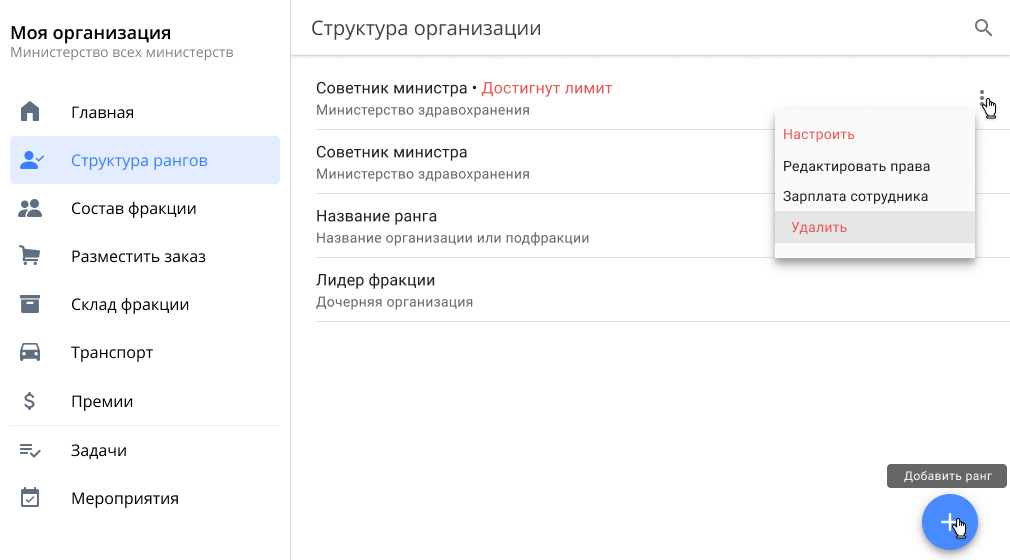This screenshot has height=560, width=1010.
Task: Open search with the magnifier icon
Action: pyautogui.click(x=983, y=28)
